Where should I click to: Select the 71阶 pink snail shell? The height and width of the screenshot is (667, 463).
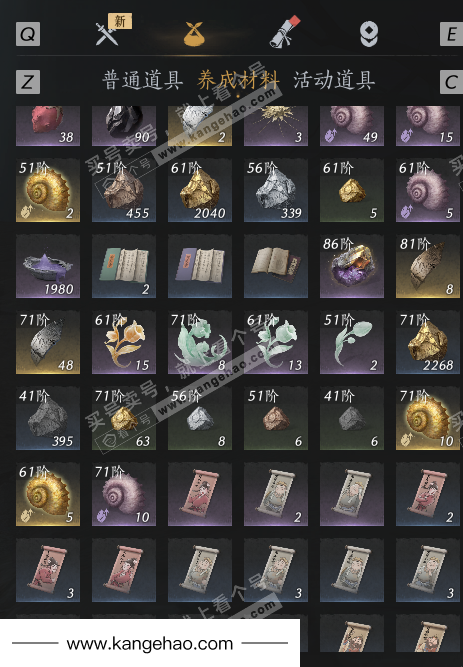click(x=124, y=494)
